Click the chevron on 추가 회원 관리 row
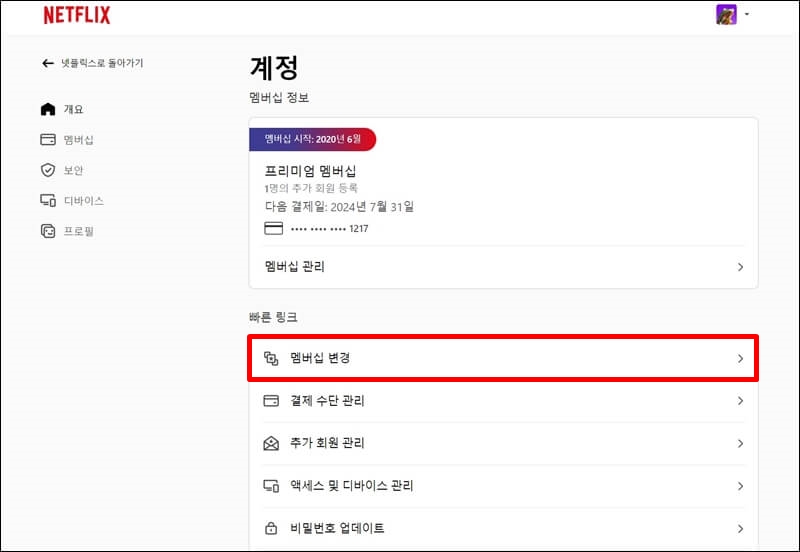This screenshot has height=552, width=800. pyautogui.click(x=740, y=443)
